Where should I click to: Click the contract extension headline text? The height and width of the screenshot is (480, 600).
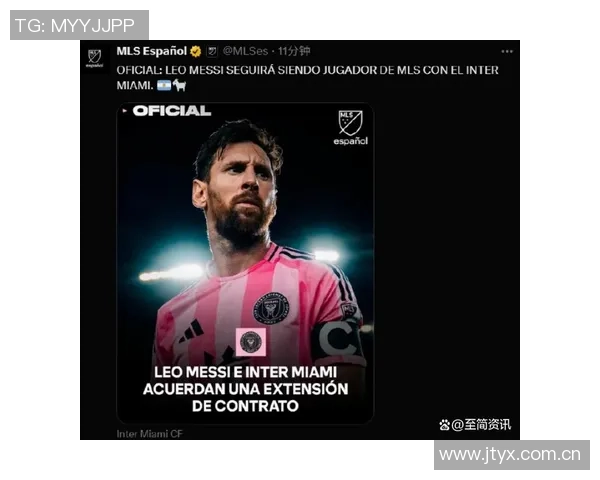pyautogui.click(x=245, y=389)
